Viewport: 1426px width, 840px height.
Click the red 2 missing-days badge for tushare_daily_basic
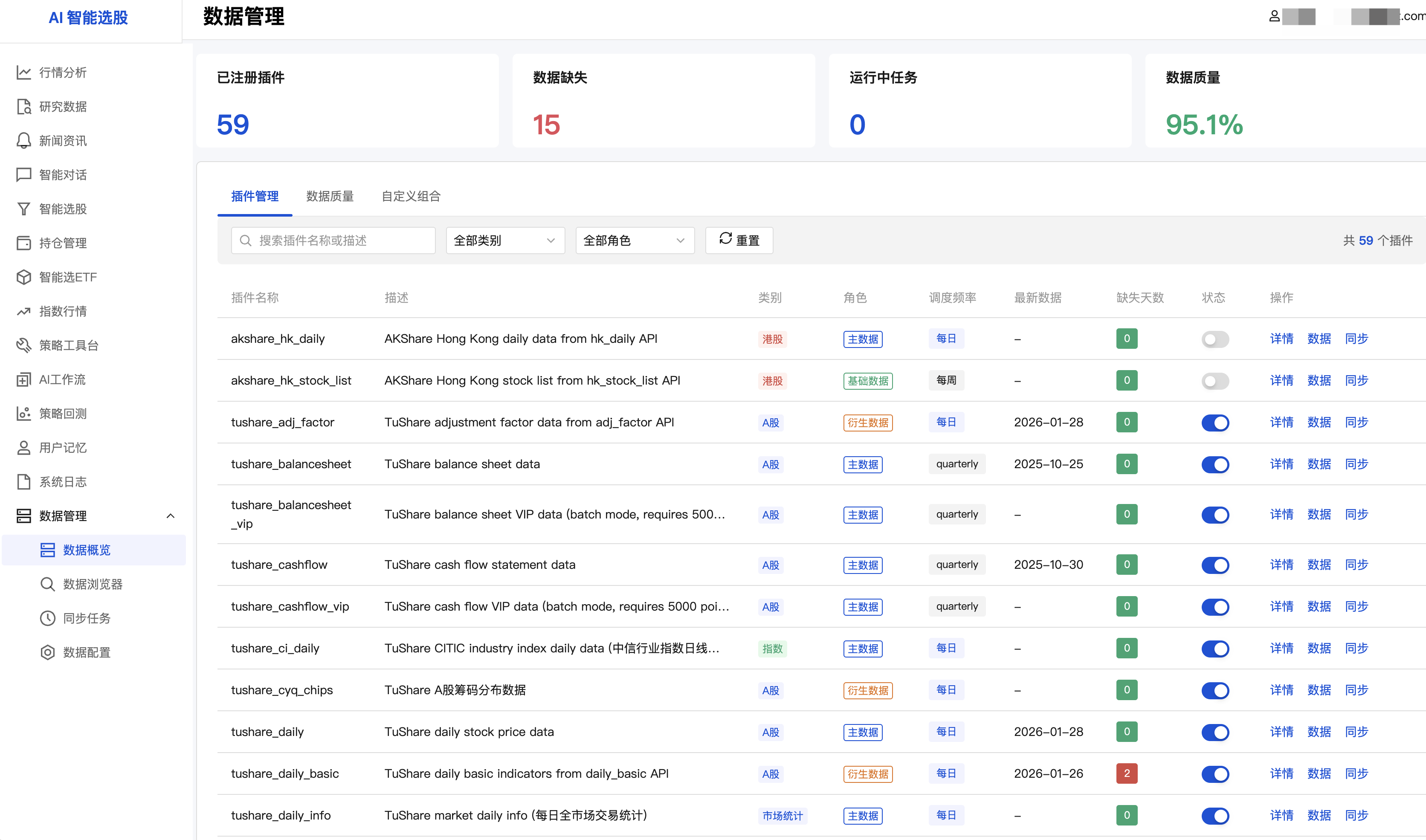tap(1127, 774)
